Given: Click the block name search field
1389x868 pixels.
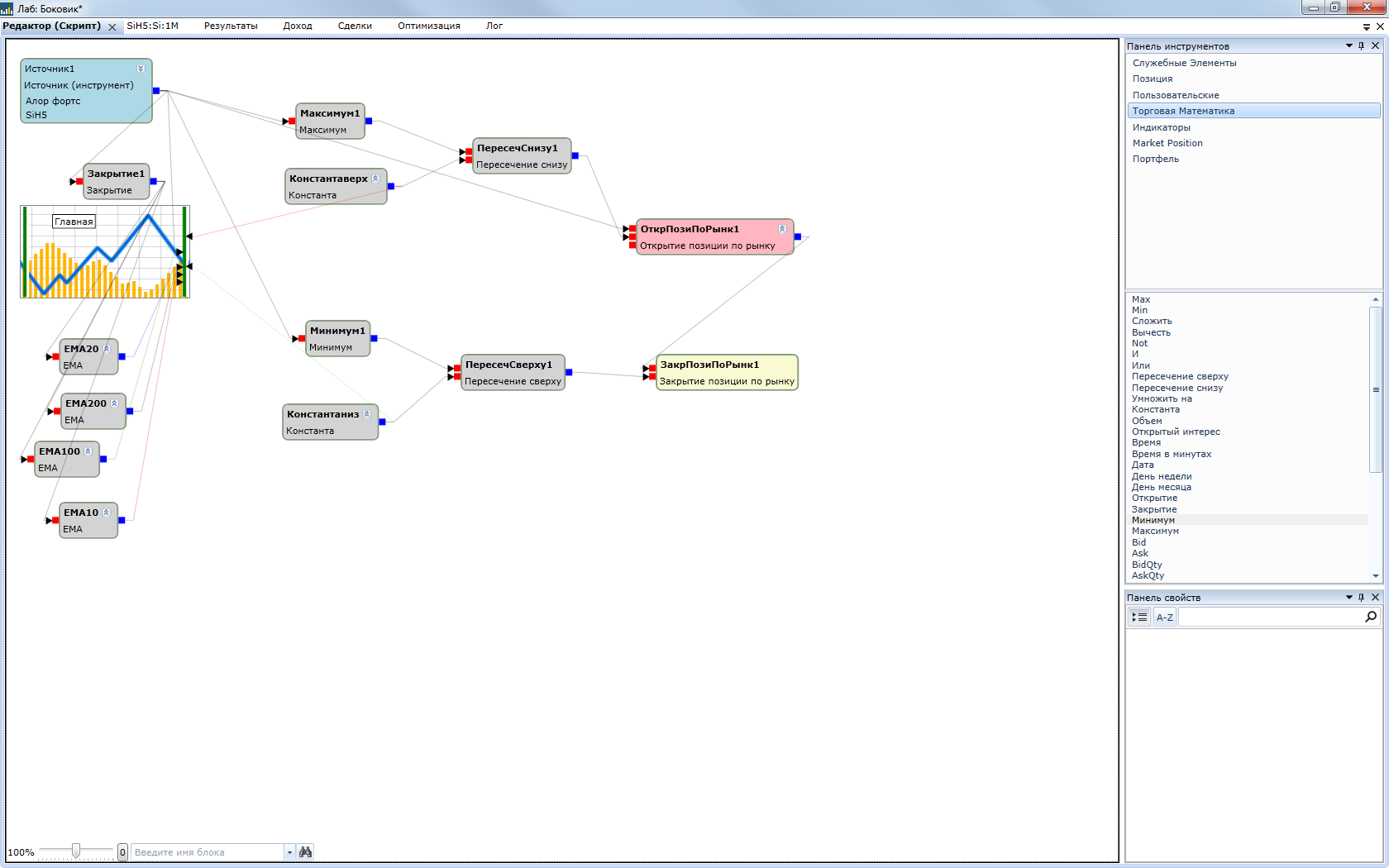Looking at the screenshot, I should (x=208, y=852).
